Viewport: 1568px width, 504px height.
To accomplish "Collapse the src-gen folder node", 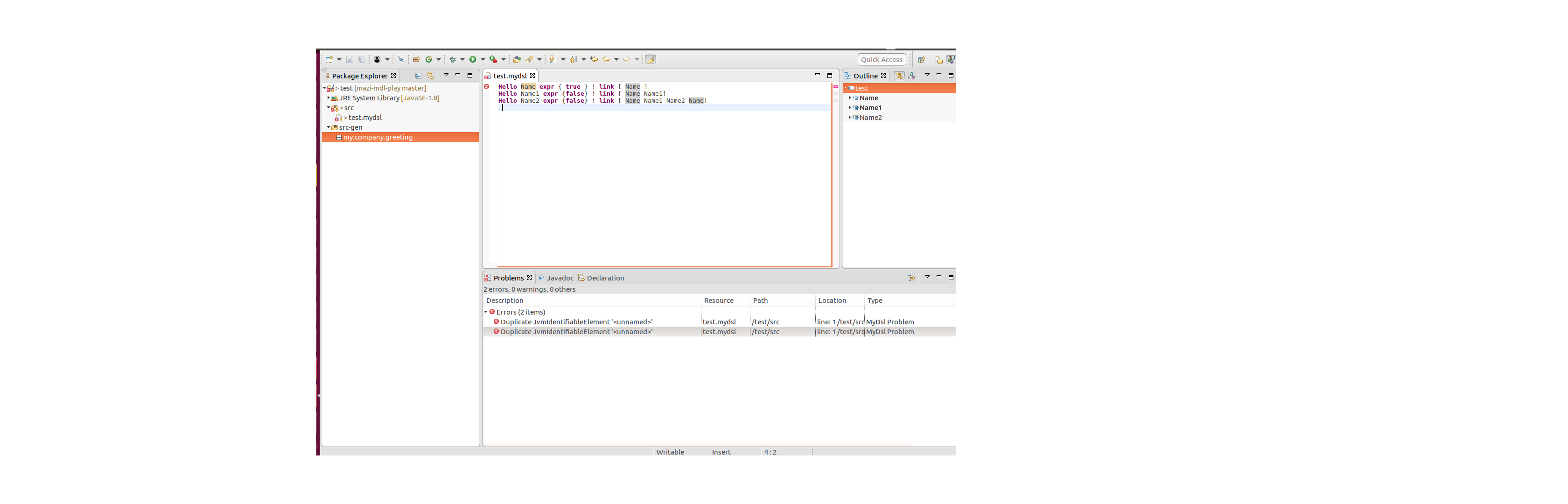I will tap(328, 127).
